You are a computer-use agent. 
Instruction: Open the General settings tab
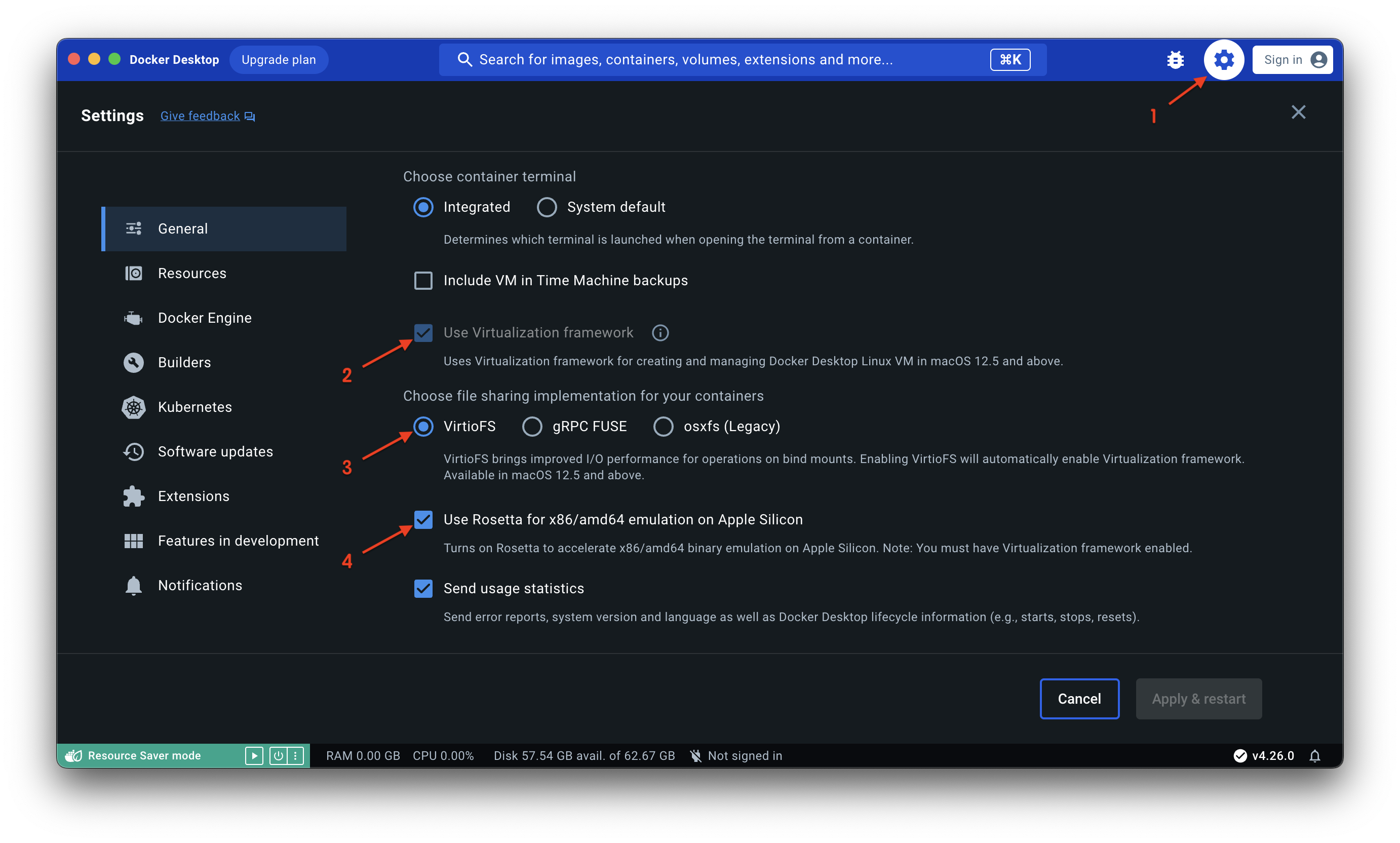point(224,228)
